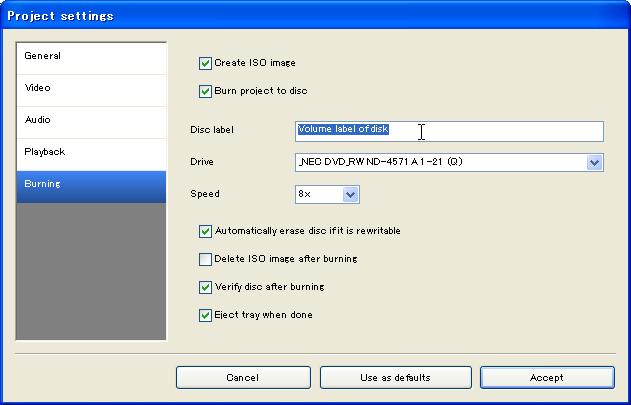Screen dimensions: 631x405
Task: Click the Use as defaults button
Action: coord(395,378)
